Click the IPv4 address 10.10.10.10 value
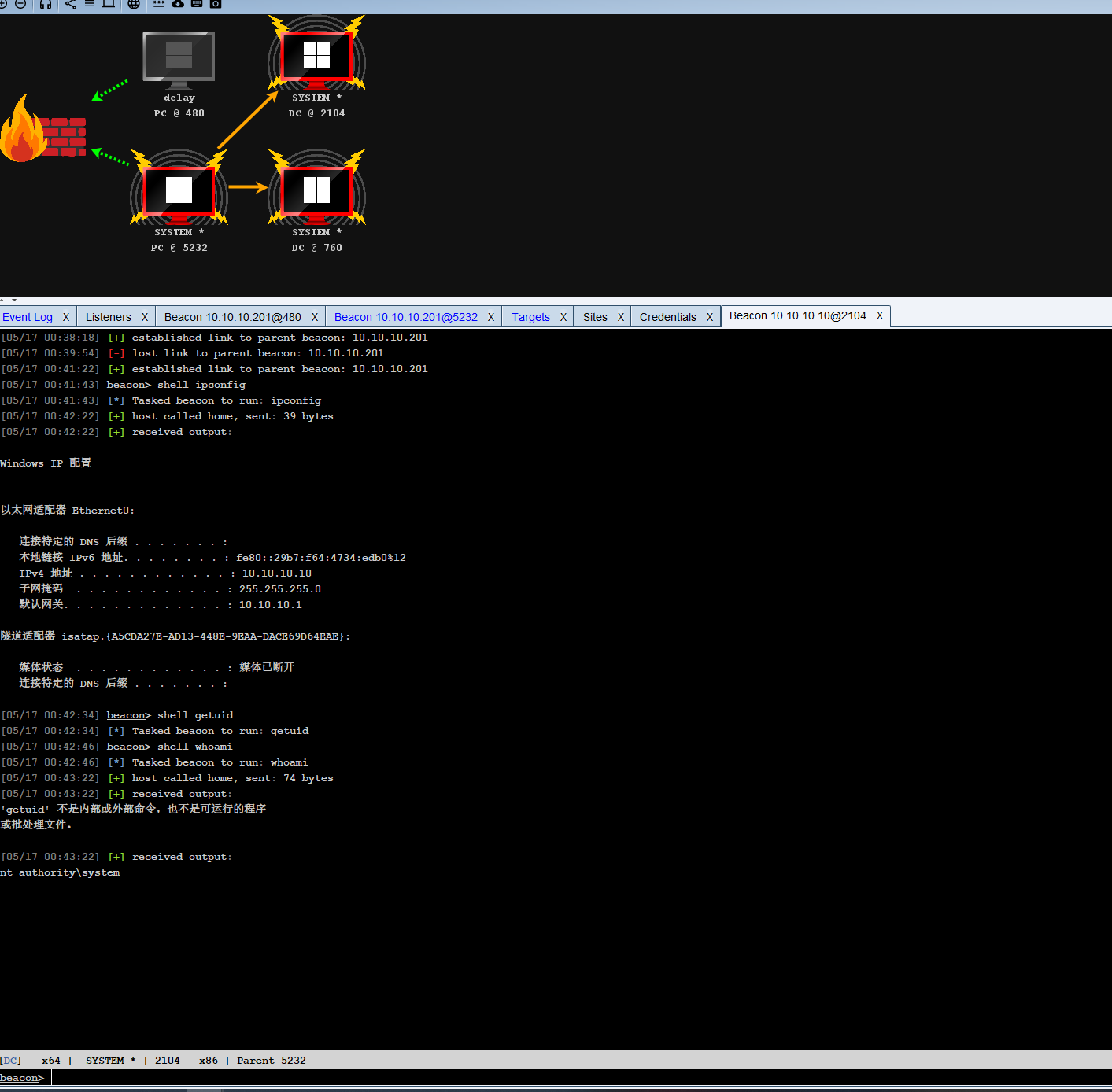 coord(277,574)
